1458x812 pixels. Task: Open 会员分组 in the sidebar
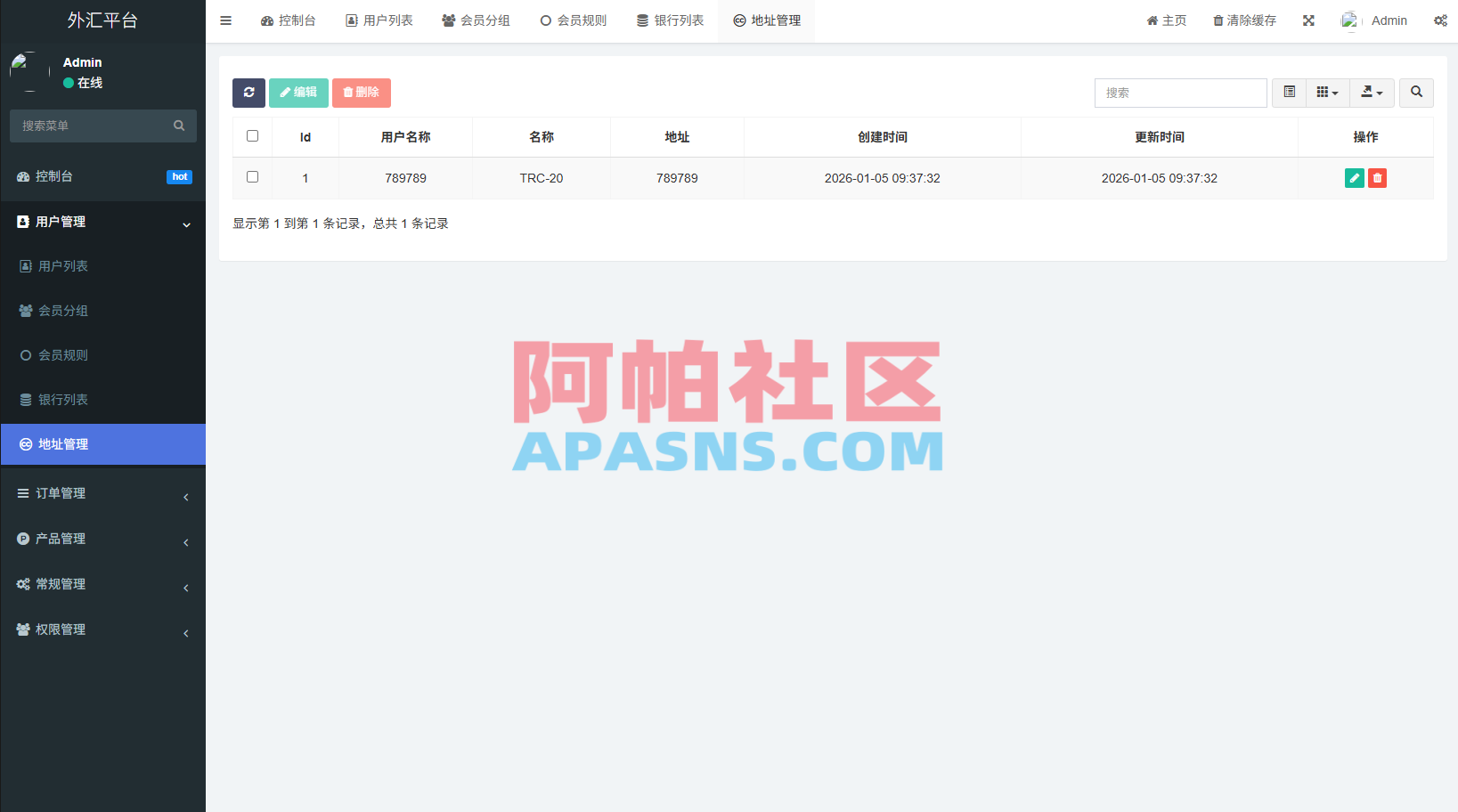pos(103,311)
